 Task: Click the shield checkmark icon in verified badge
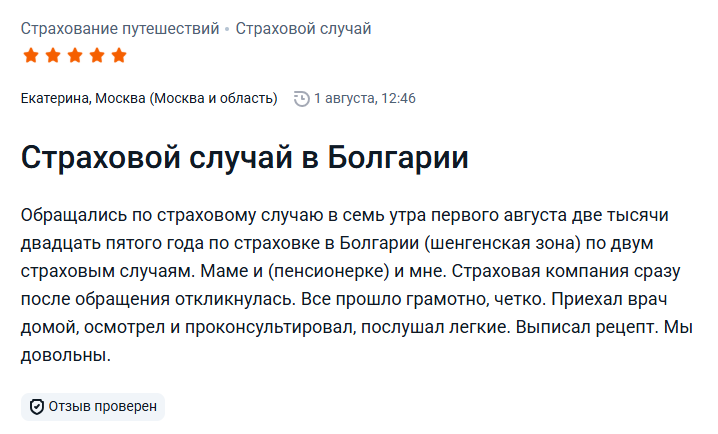(36, 406)
